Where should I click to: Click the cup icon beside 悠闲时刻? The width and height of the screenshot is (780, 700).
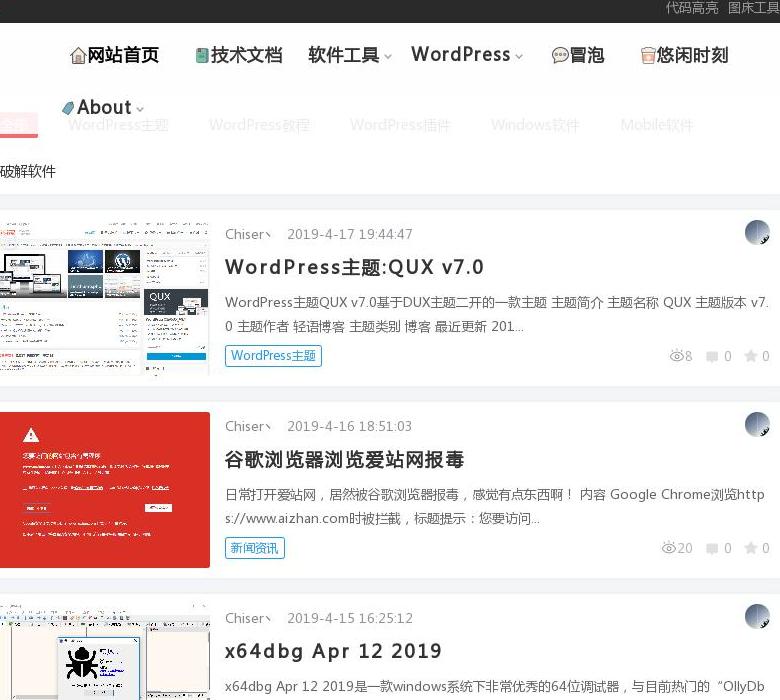pos(648,55)
